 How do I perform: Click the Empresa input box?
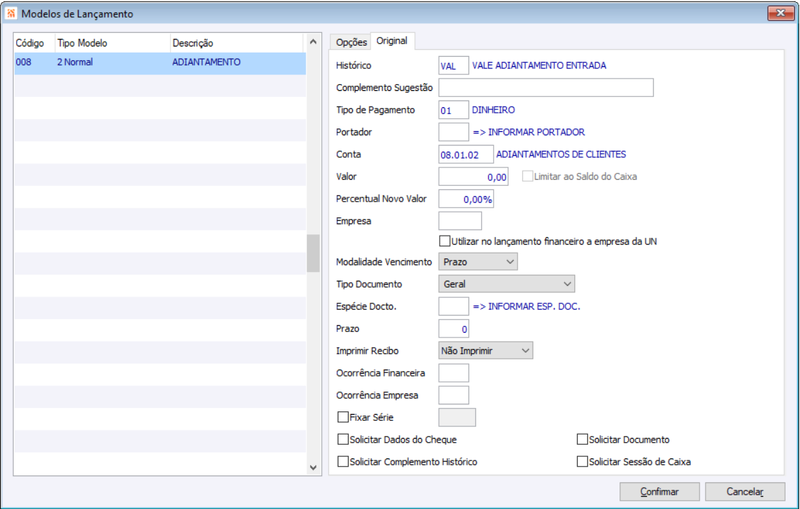(x=460, y=221)
